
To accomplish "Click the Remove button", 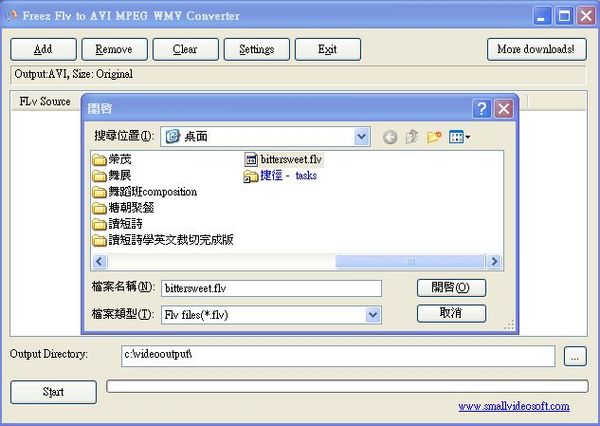I will tap(114, 49).
